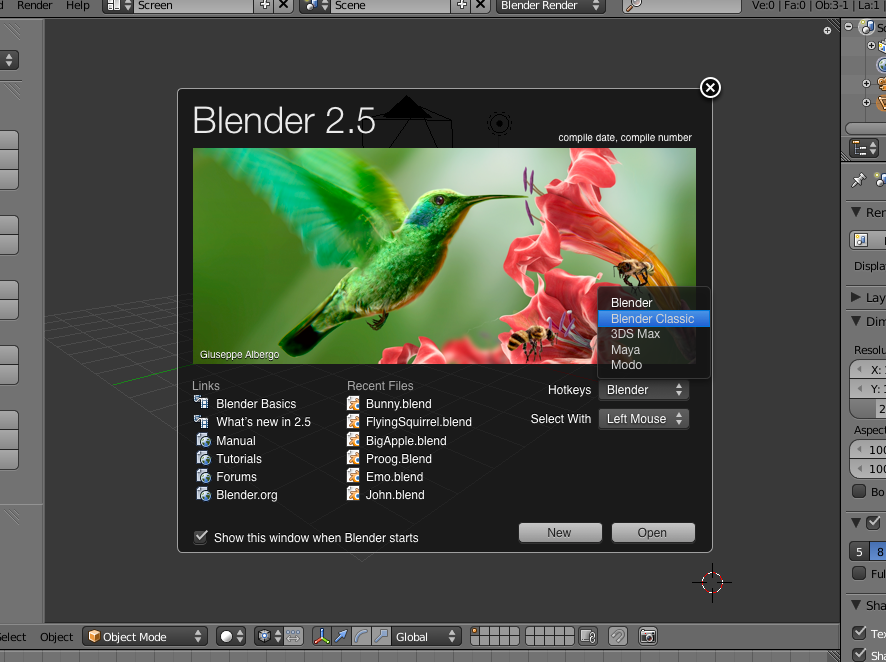Enable the scale manipulator icon

tap(381, 637)
